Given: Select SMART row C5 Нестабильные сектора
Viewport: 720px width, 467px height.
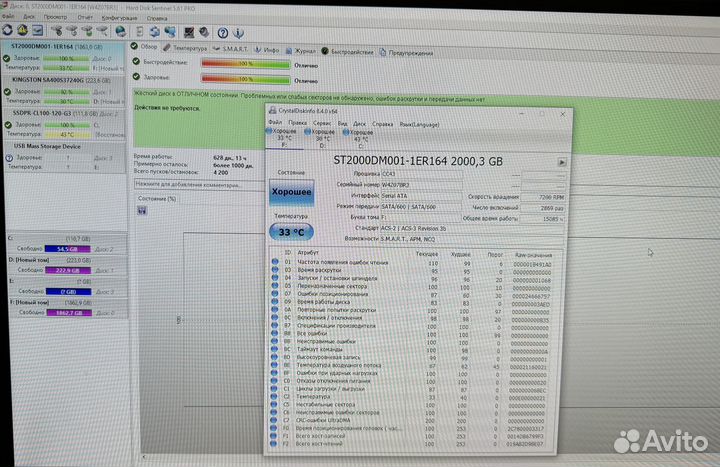Looking at the screenshot, I should click(411, 405).
